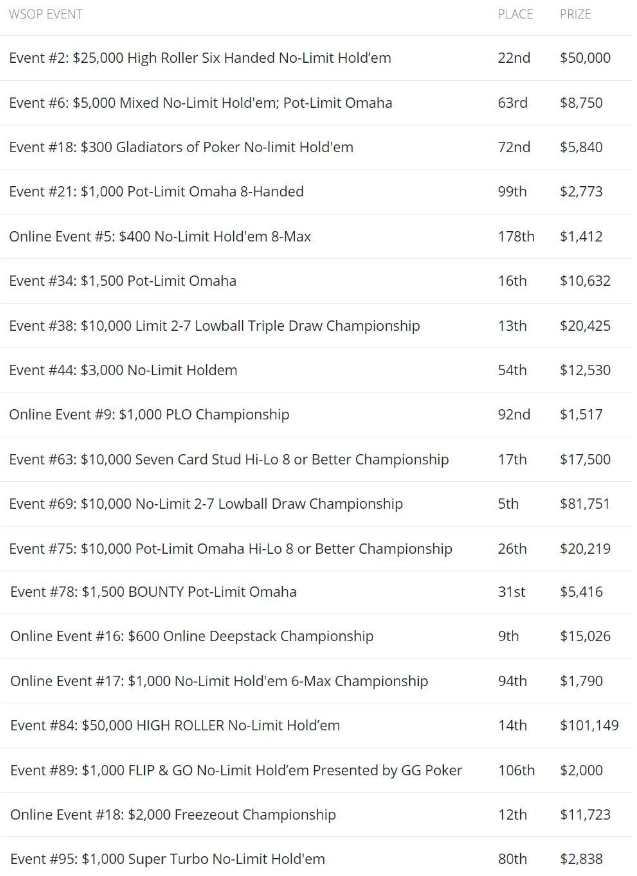The width and height of the screenshot is (637, 876).
Task: Click the PRIZE column header
Action: tap(575, 14)
